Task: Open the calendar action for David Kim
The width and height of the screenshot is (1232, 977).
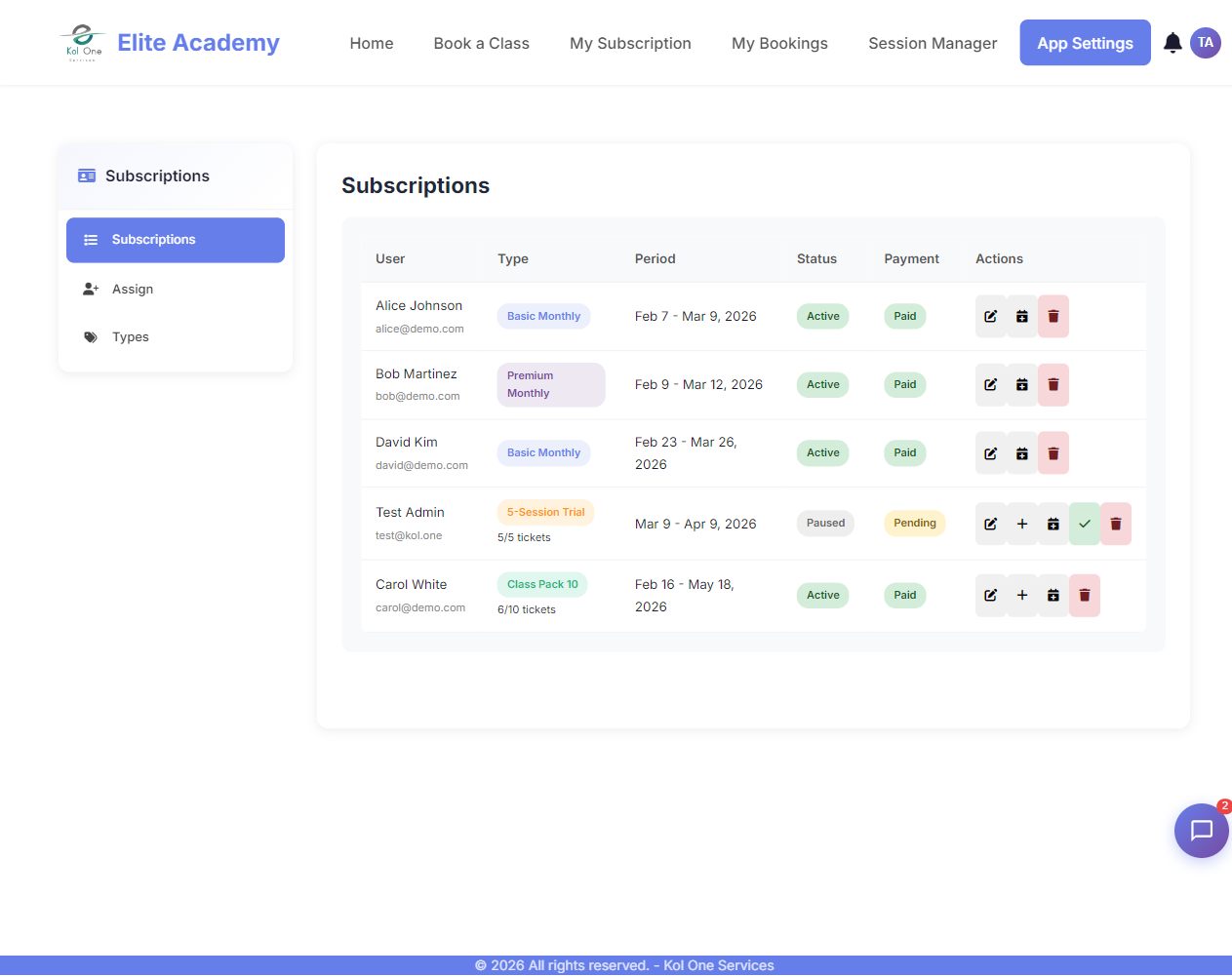Action: pos(1021,452)
